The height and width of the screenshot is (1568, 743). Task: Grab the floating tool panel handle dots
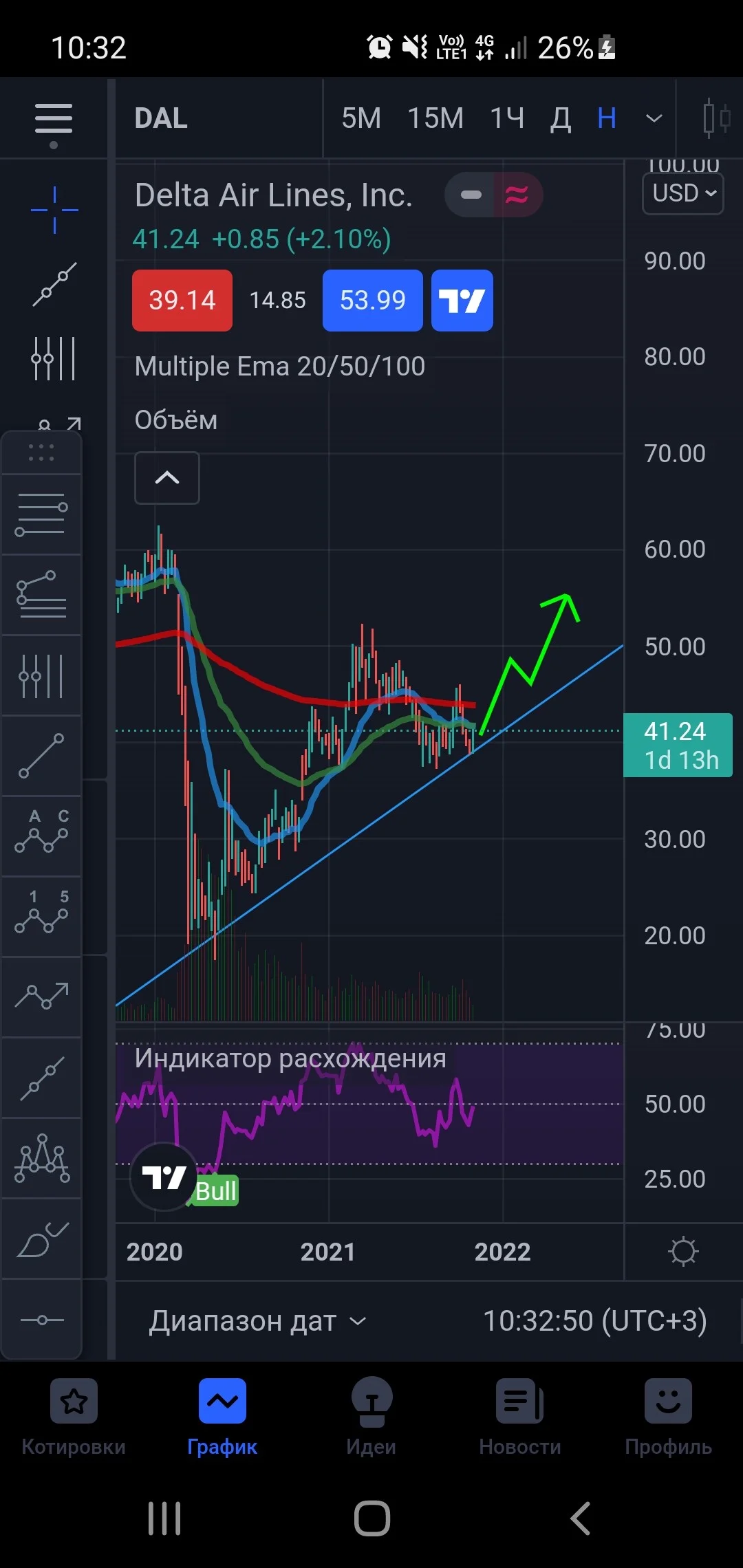coord(41,453)
